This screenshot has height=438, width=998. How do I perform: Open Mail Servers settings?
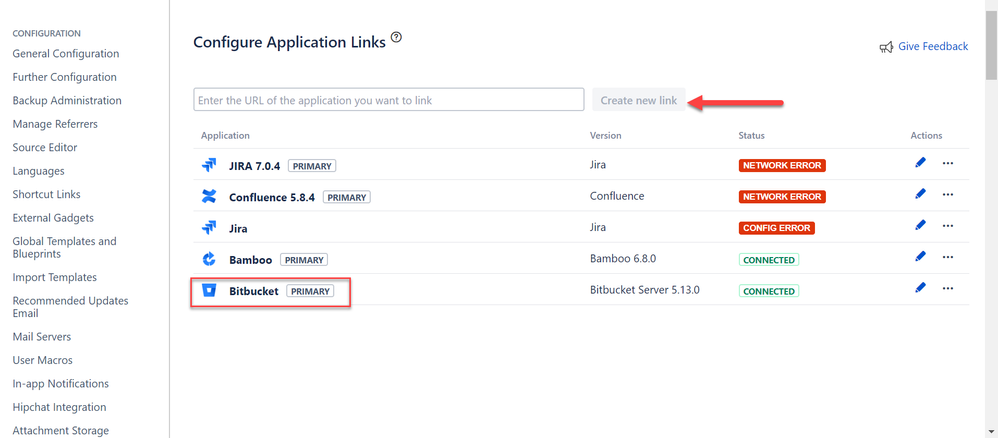(42, 337)
